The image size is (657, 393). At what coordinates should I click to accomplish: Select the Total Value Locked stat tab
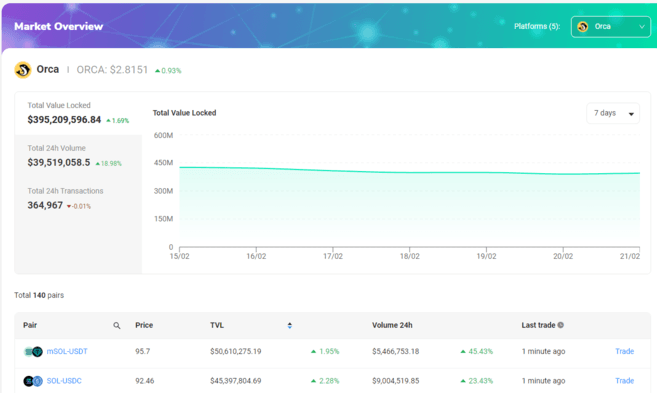[78, 114]
